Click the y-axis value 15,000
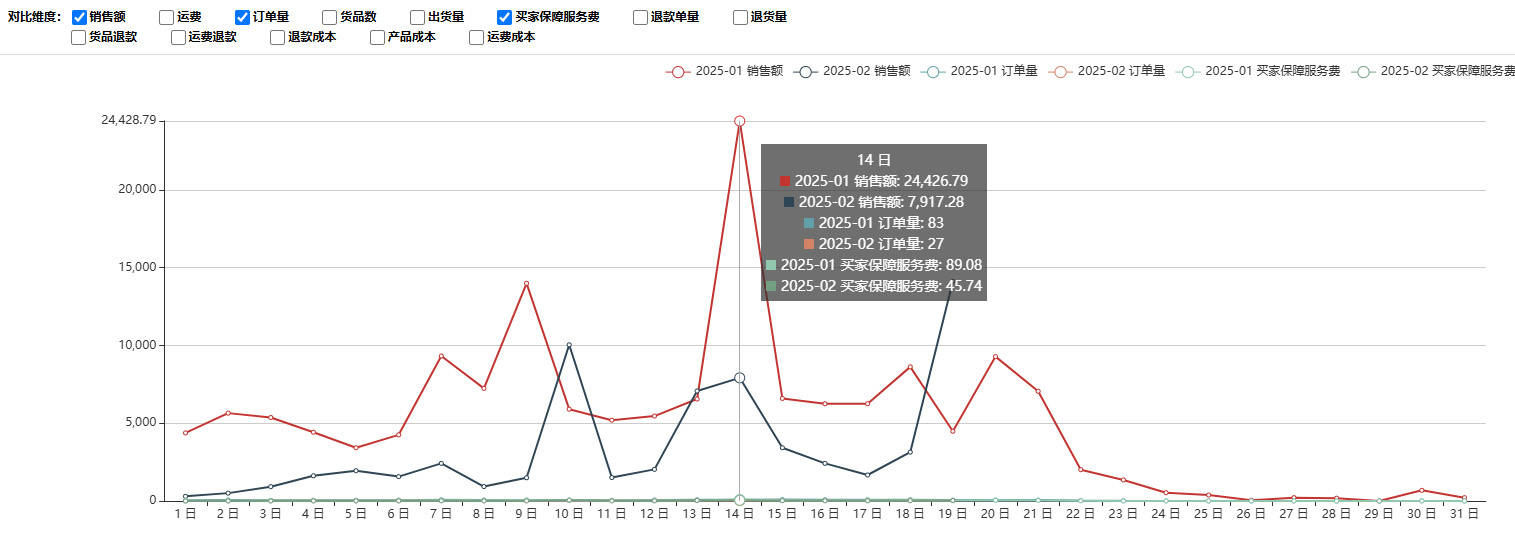1515x543 pixels. (138, 267)
